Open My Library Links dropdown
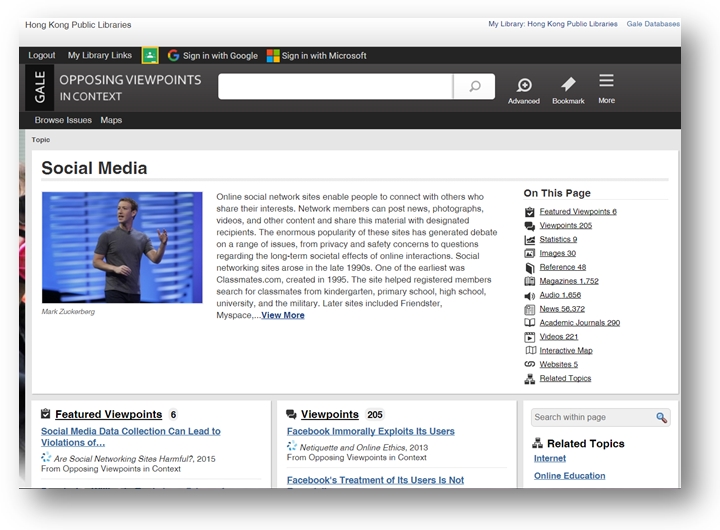Screen dimensions: 720x530 pyautogui.click(x=99, y=56)
